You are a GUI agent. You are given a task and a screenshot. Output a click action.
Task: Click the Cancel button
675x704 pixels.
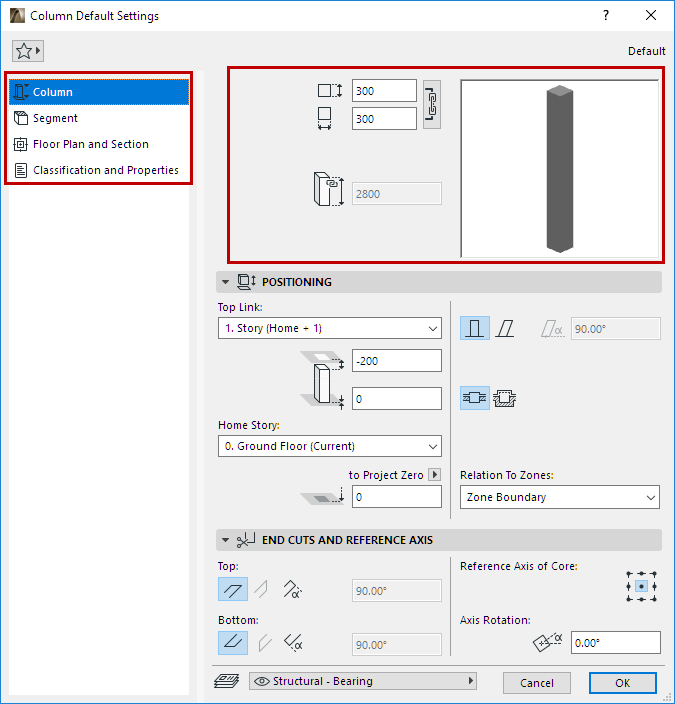point(537,683)
